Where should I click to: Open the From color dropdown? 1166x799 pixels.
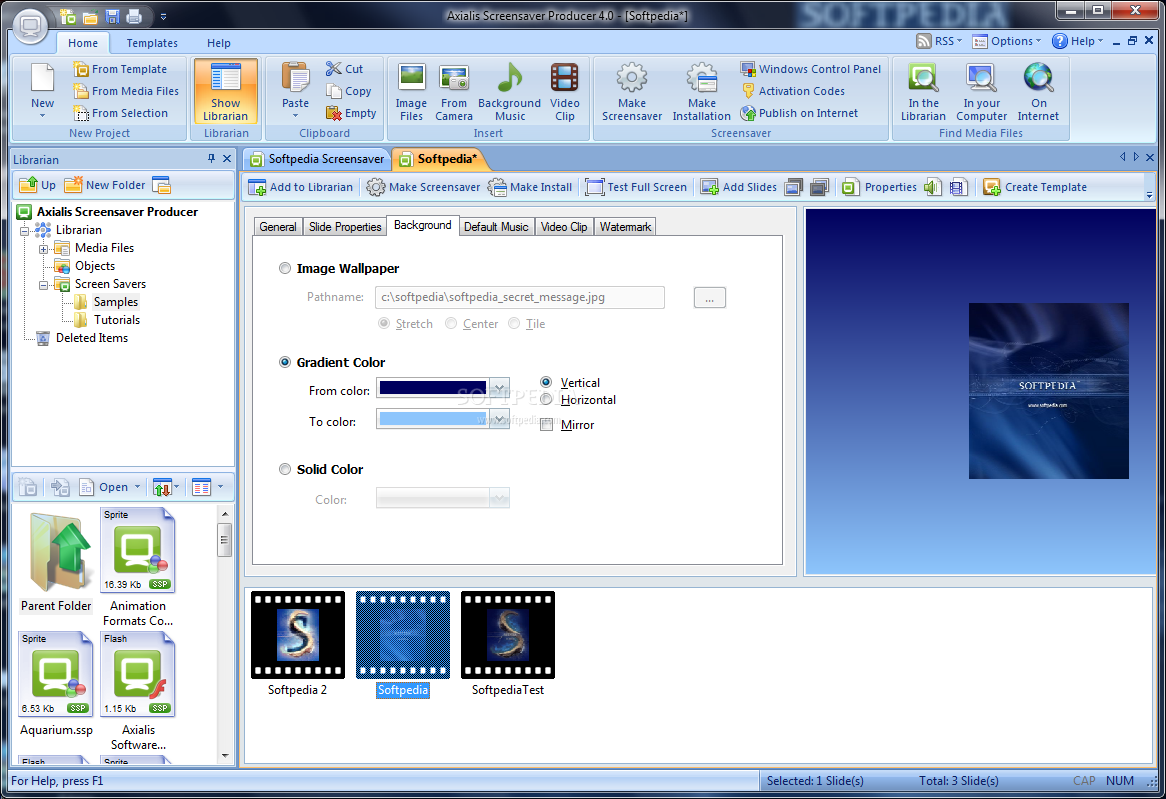point(500,388)
